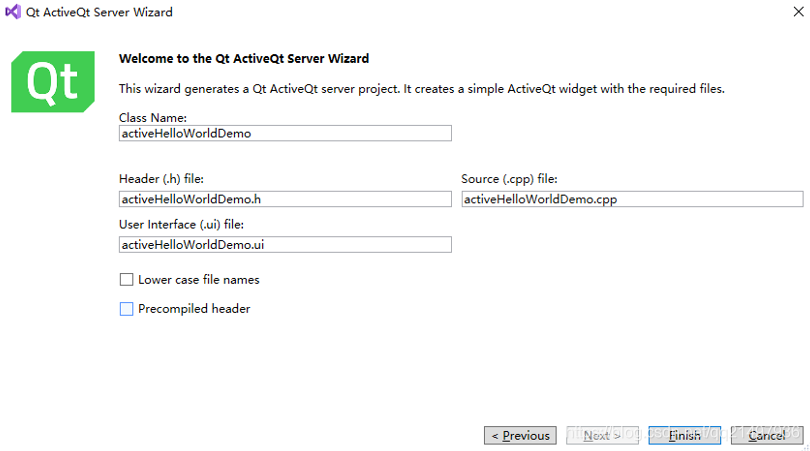Go back with the Previous button
The image size is (810, 451).
pyautogui.click(x=520, y=436)
